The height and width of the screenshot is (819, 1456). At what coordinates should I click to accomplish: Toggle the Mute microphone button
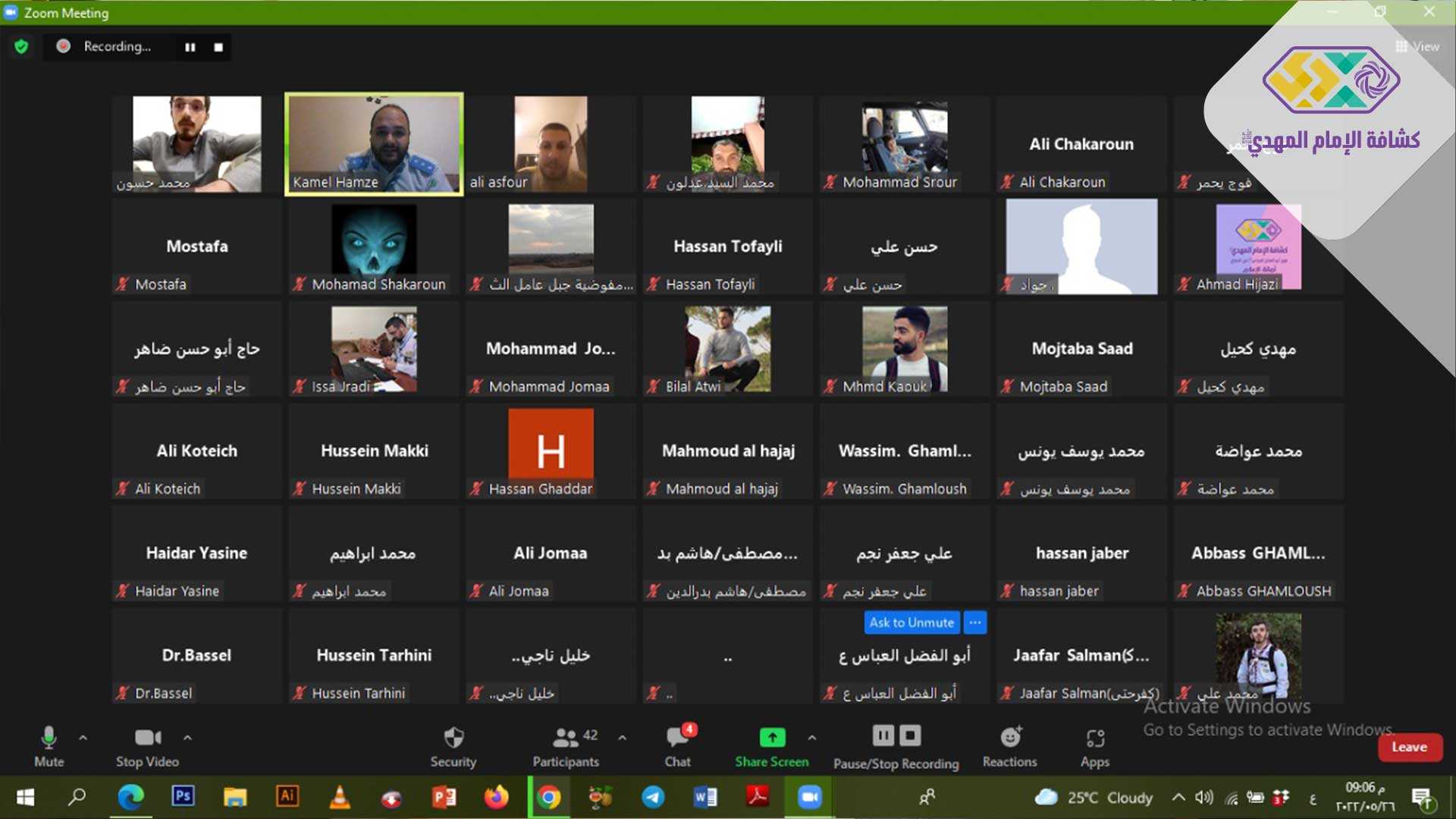(x=49, y=738)
